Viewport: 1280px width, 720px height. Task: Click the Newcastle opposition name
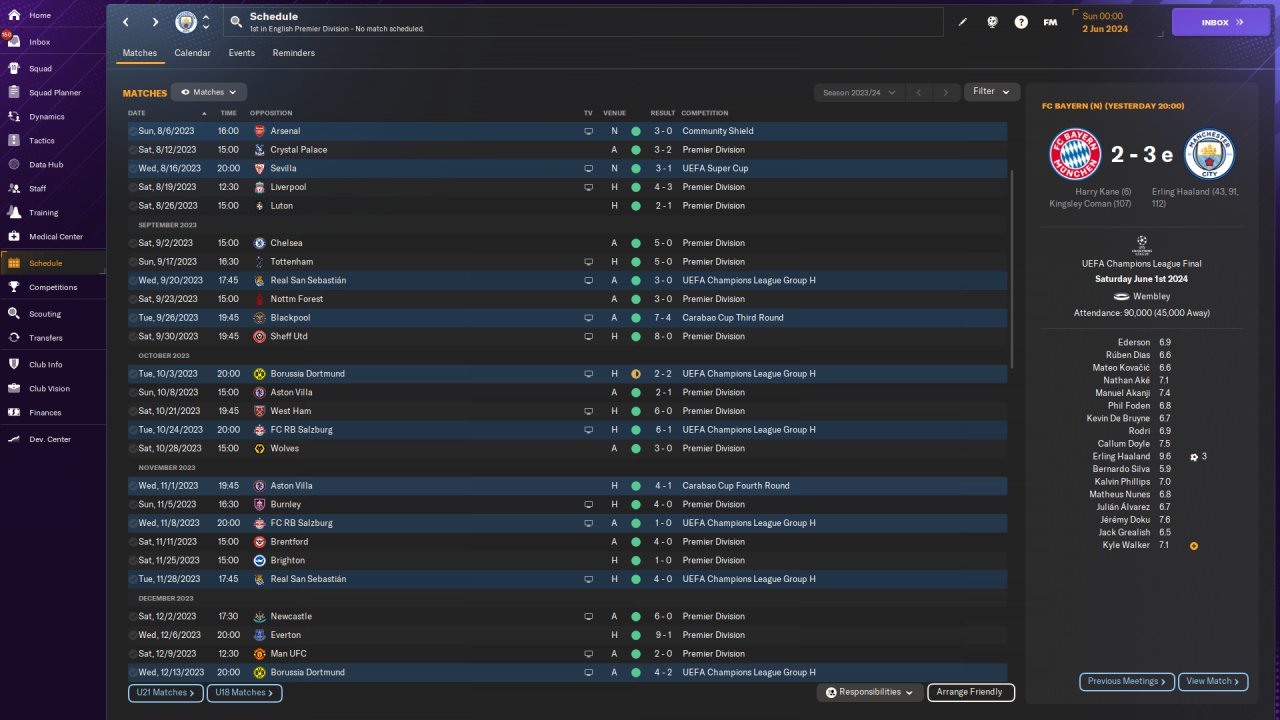click(x=291, y=616)
